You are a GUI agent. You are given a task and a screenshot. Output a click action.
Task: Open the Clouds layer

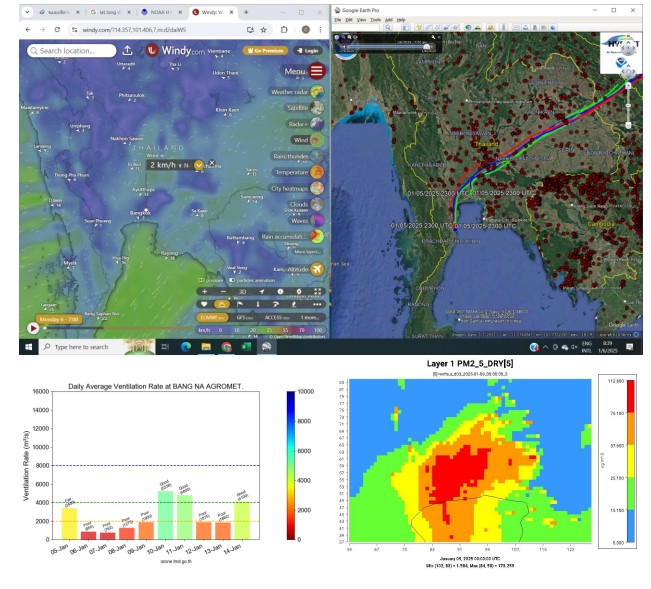(317, 204)
